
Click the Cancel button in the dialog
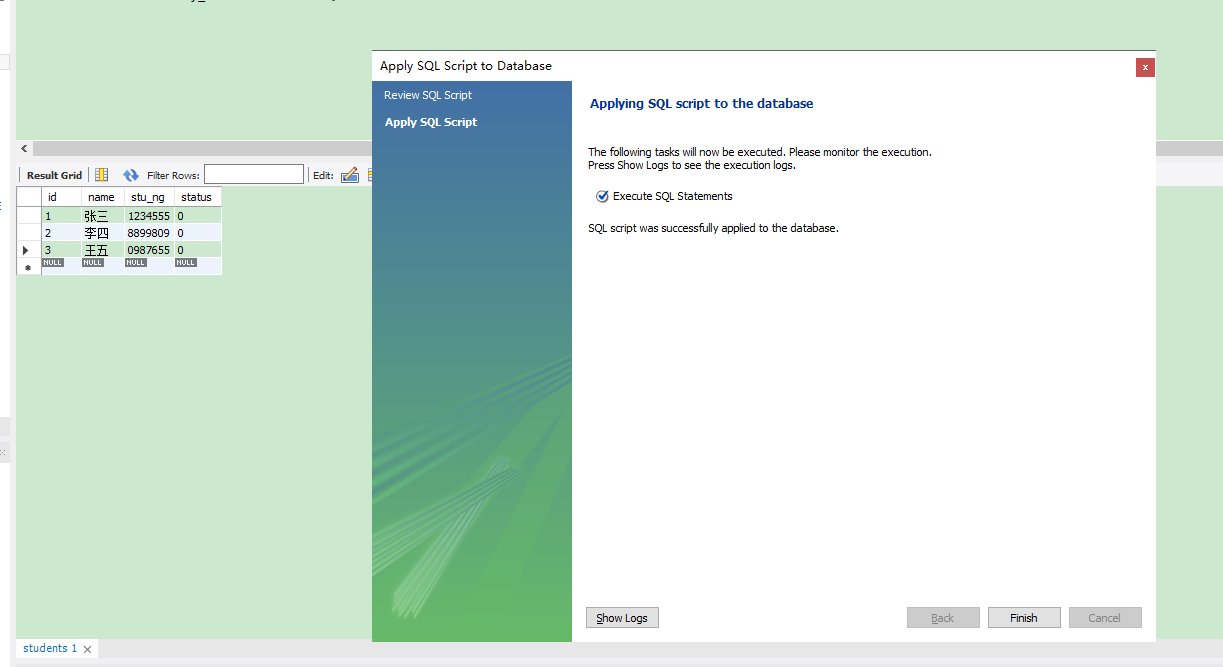(1105, 618)
